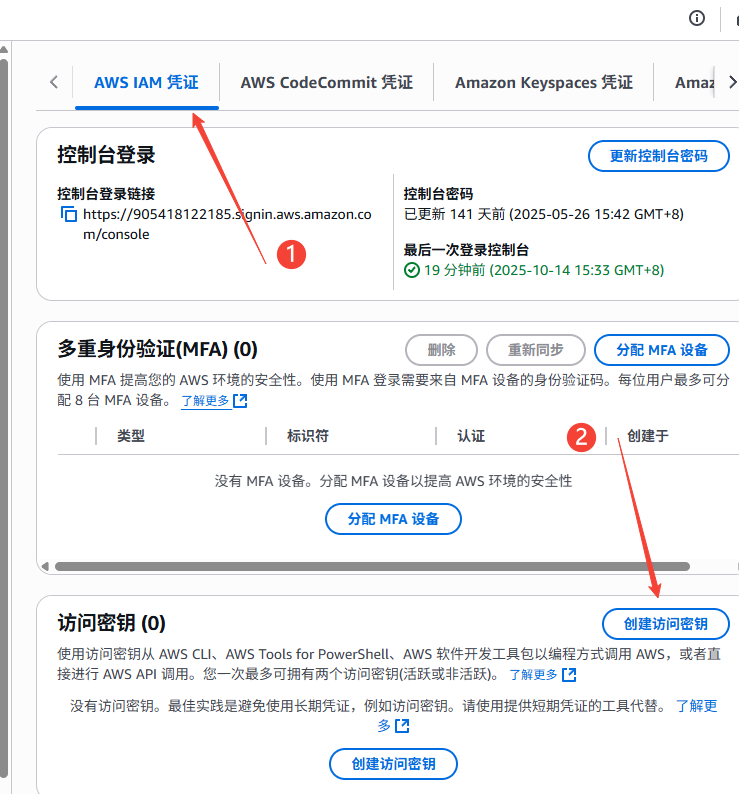739x794 pixels.
Task: Click the info icon at top right
Action: coord(697,18)
